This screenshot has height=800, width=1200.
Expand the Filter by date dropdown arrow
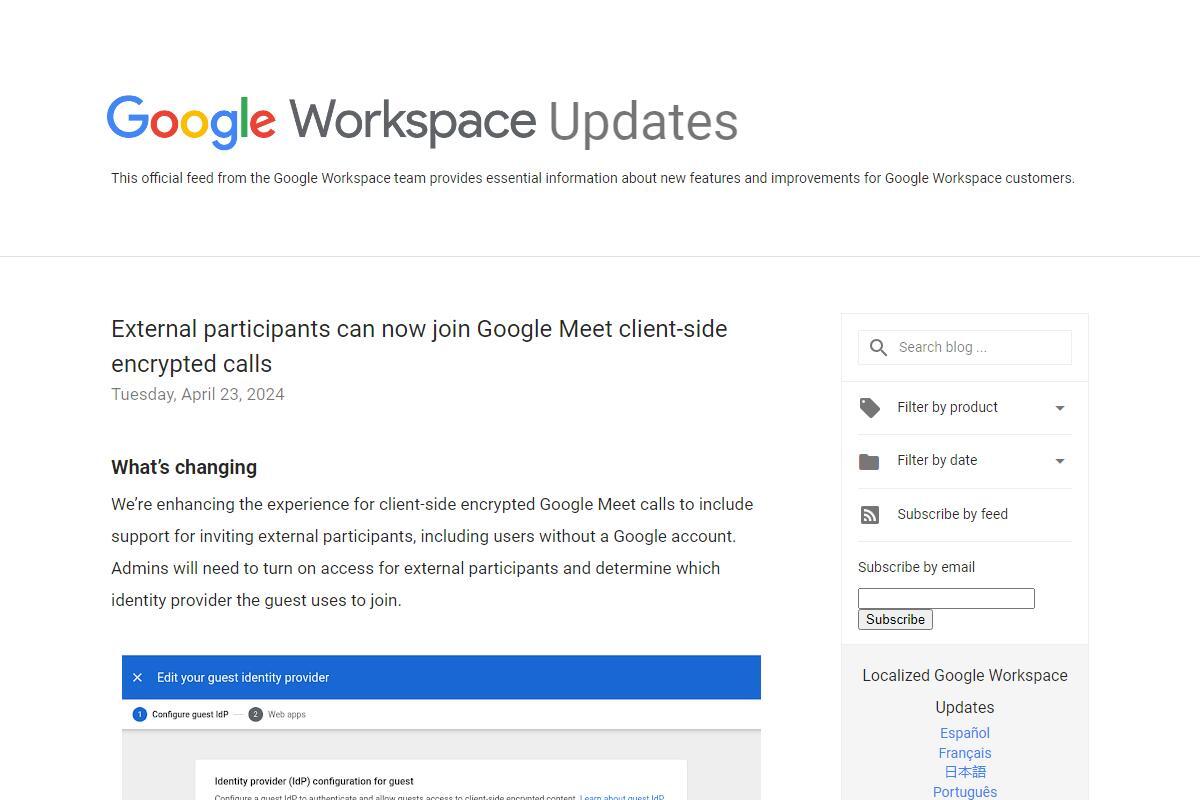point(1060,461)
